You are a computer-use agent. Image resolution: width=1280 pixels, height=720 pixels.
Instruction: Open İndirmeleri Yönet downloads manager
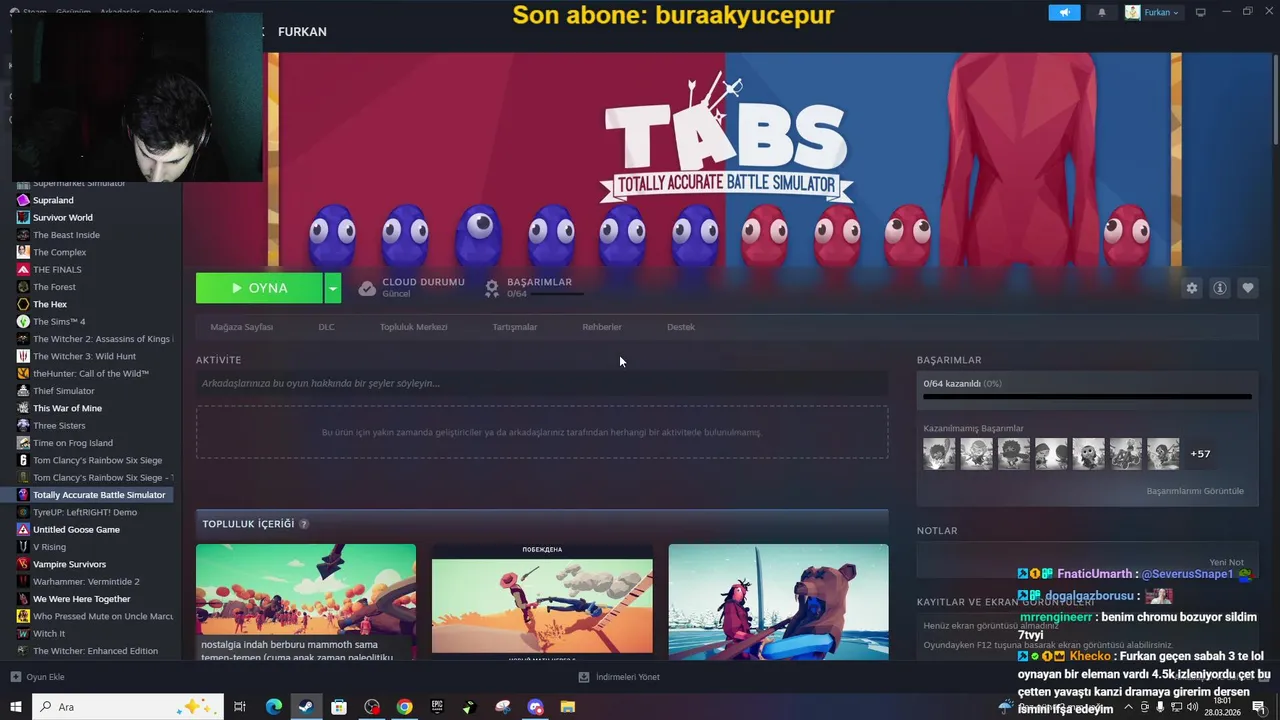619,677
